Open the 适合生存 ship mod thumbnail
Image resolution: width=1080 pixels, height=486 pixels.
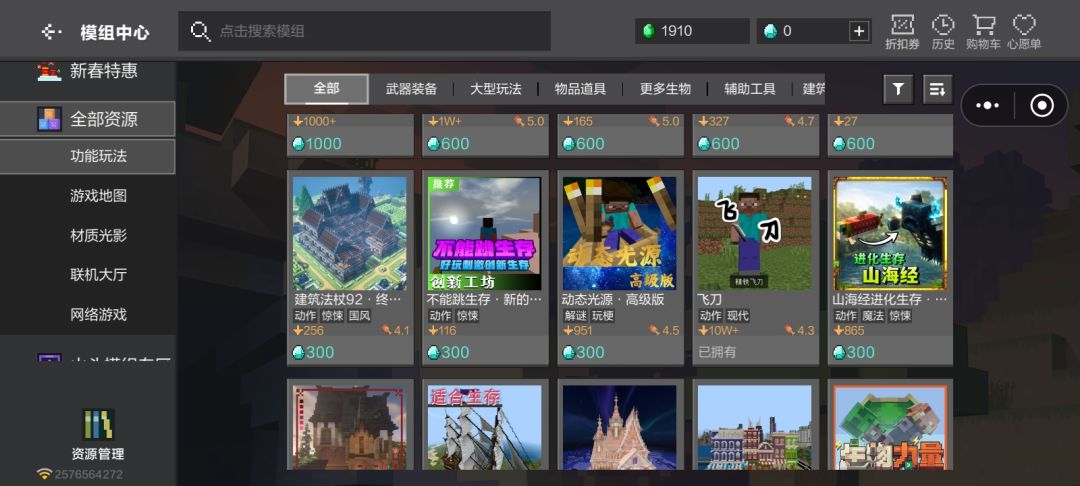pos(485,427)
